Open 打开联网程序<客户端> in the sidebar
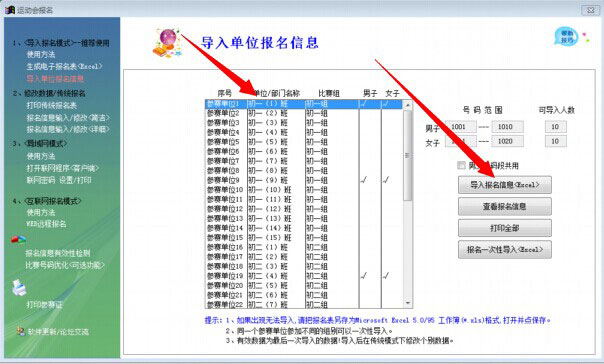The image size is (604, 364). (63, 168)
